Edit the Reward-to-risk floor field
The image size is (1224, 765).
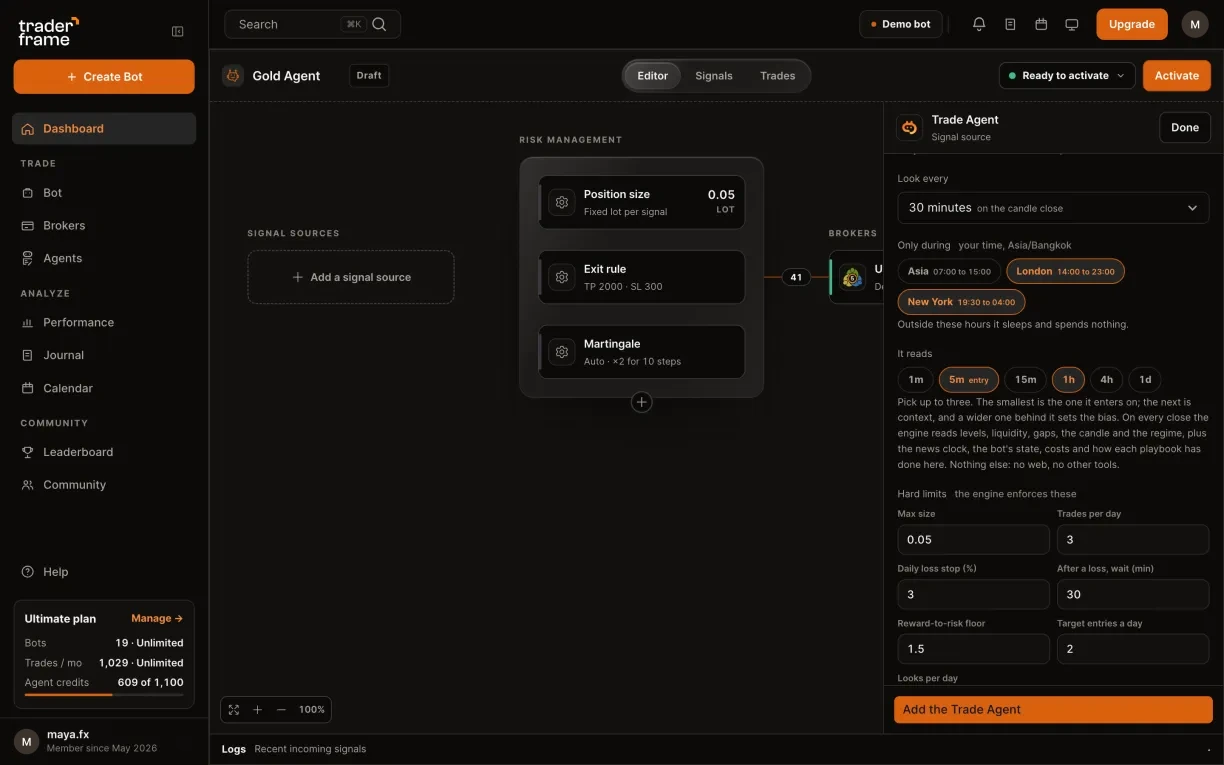973,649
